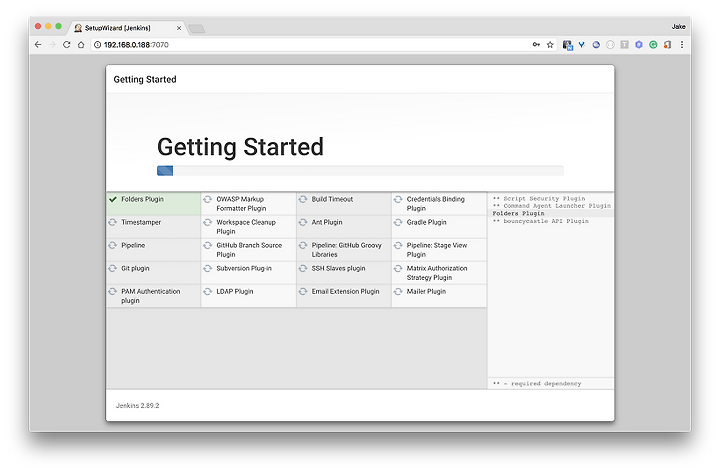The width and height of the screenshot is (720, 473).
Task: Click the browser back arrow
Action: click(x=38, y=45)
